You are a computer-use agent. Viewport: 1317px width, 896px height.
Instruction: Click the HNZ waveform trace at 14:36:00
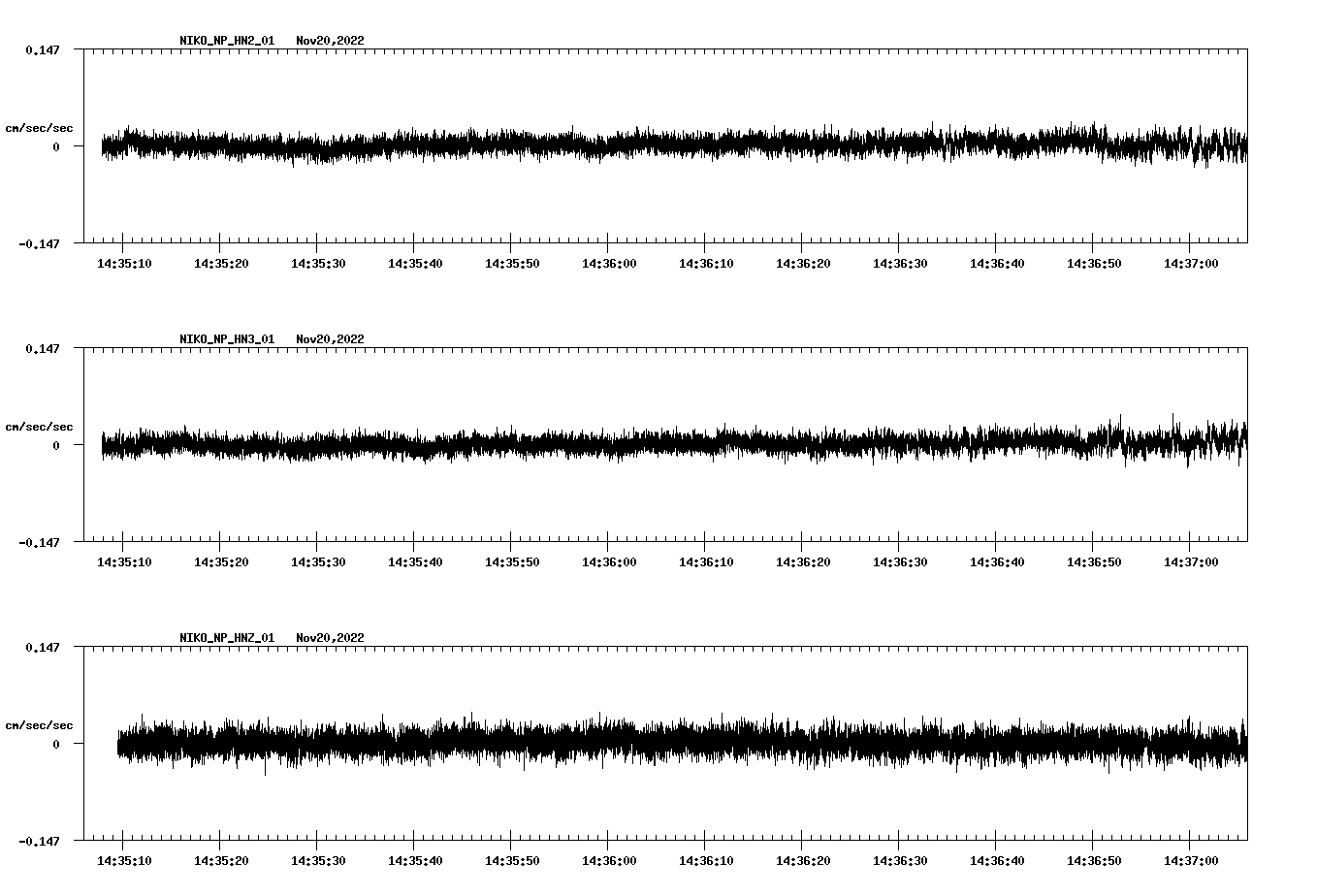[x=608, y=742]
